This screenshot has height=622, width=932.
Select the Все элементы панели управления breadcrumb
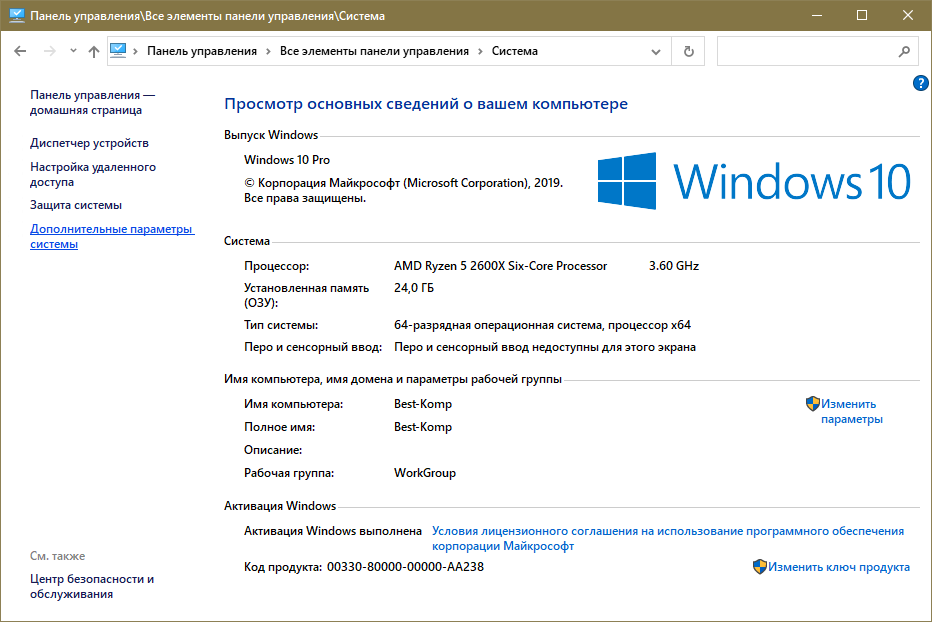tap(374, 51)
